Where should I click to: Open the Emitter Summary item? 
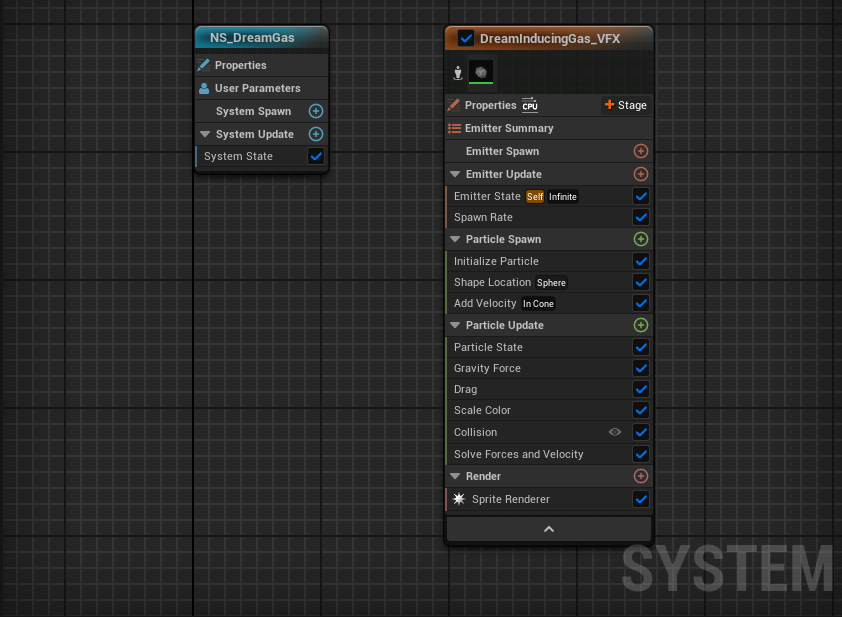(x=508, y=128)
